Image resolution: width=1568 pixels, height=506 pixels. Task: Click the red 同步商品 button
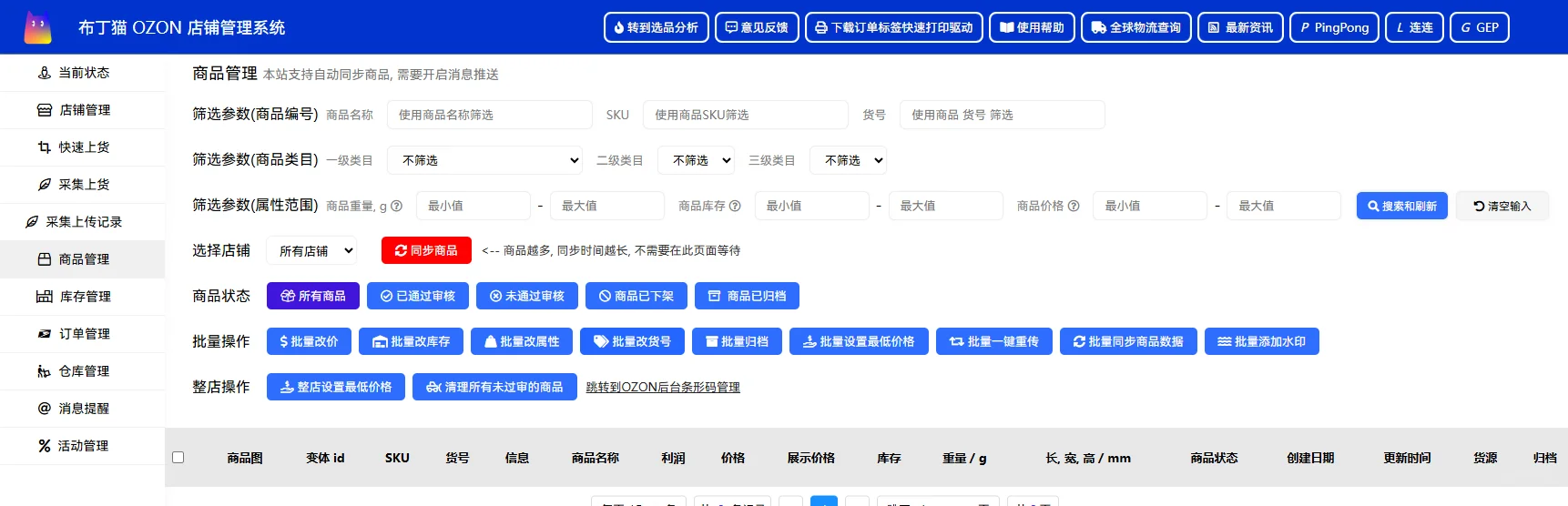tap(426, 250)
